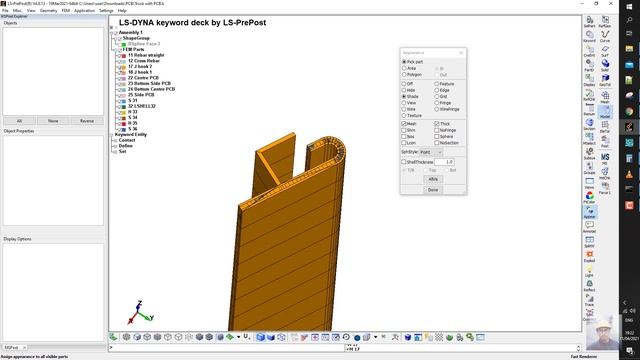Open the Views tool icon

pos(590,182)
